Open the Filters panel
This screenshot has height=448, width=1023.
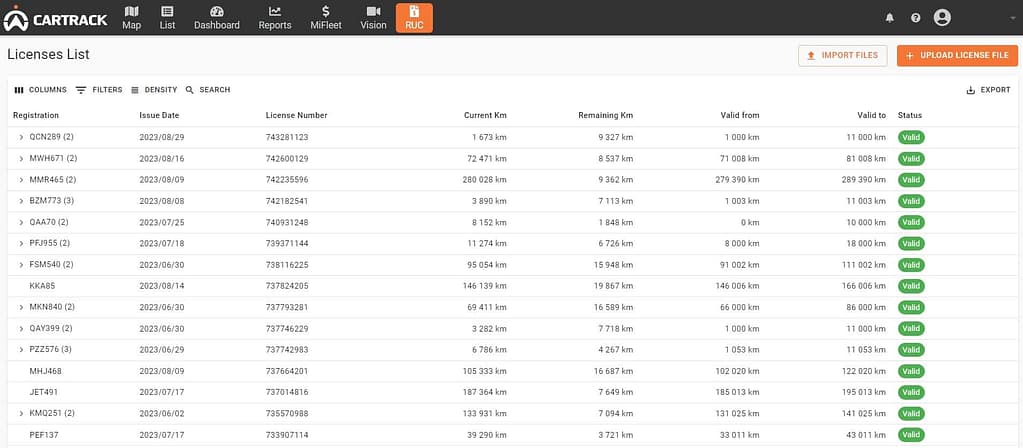click(99, 90)
